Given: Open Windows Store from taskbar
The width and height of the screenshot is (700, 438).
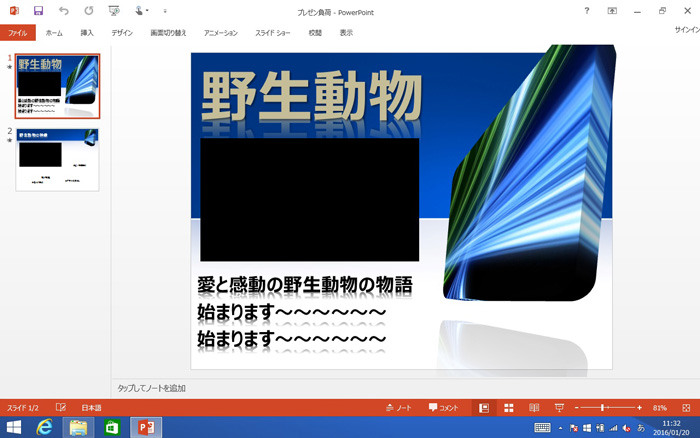Looking at the screenshot, I should tap(112, 427).
